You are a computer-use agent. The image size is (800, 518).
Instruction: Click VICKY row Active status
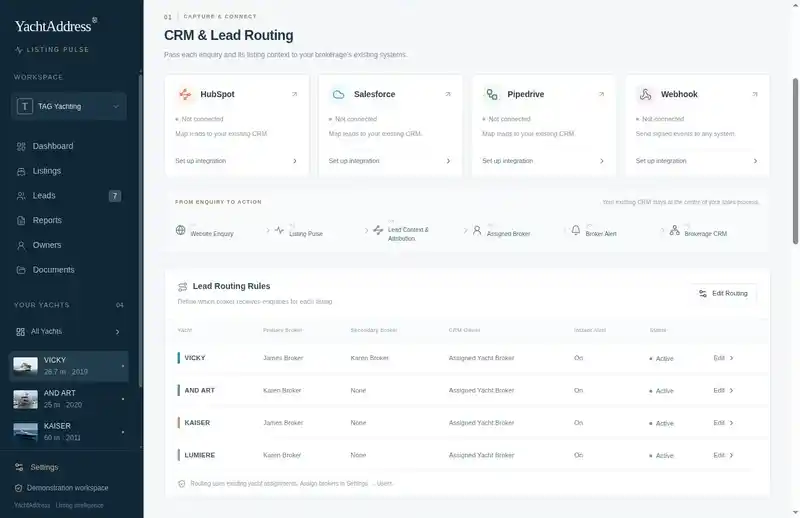click(x=662, y=359)
